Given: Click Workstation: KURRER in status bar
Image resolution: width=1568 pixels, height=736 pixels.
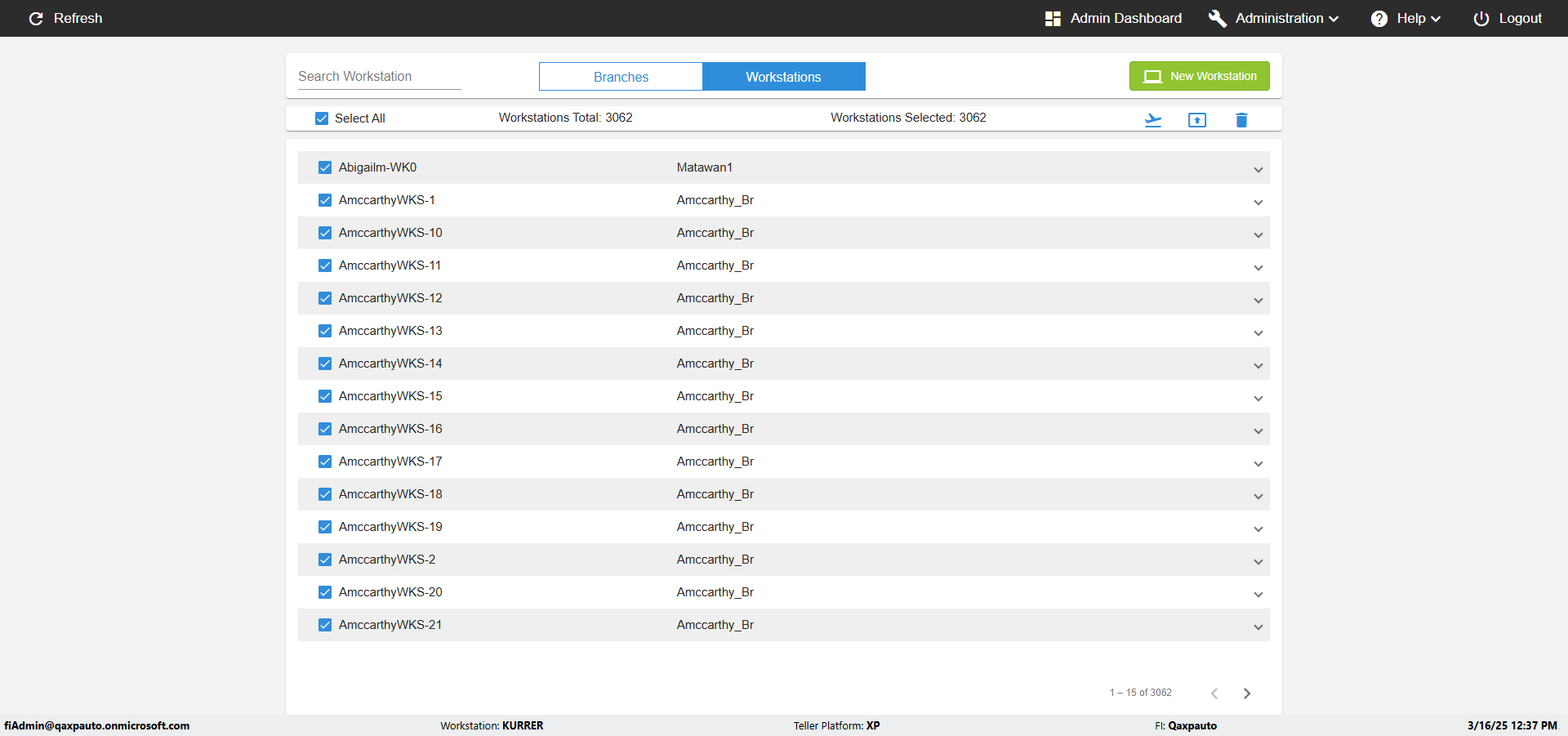Looking at the screenshot, I should 492,725.
